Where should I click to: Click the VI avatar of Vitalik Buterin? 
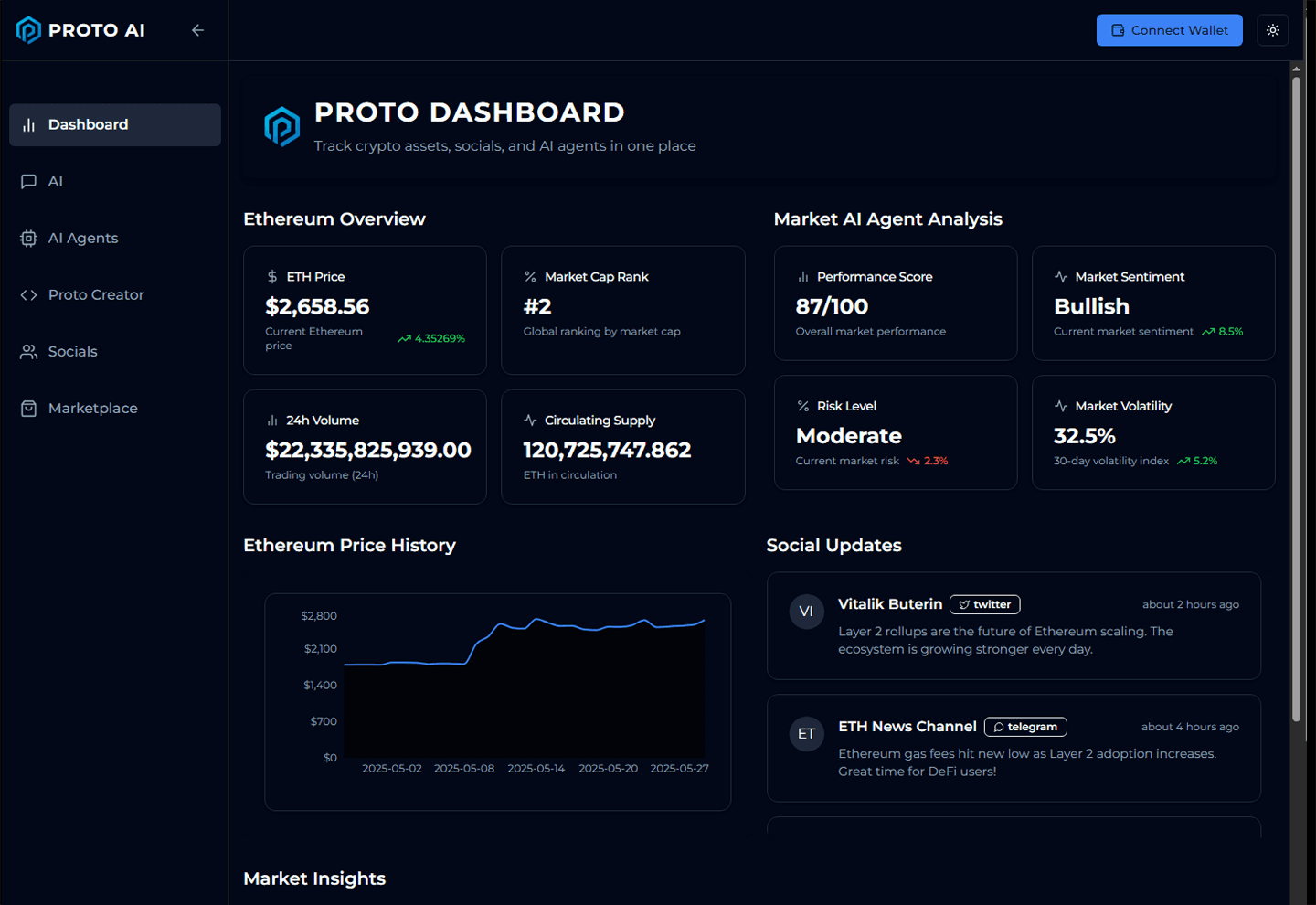(x=806, y=612)
